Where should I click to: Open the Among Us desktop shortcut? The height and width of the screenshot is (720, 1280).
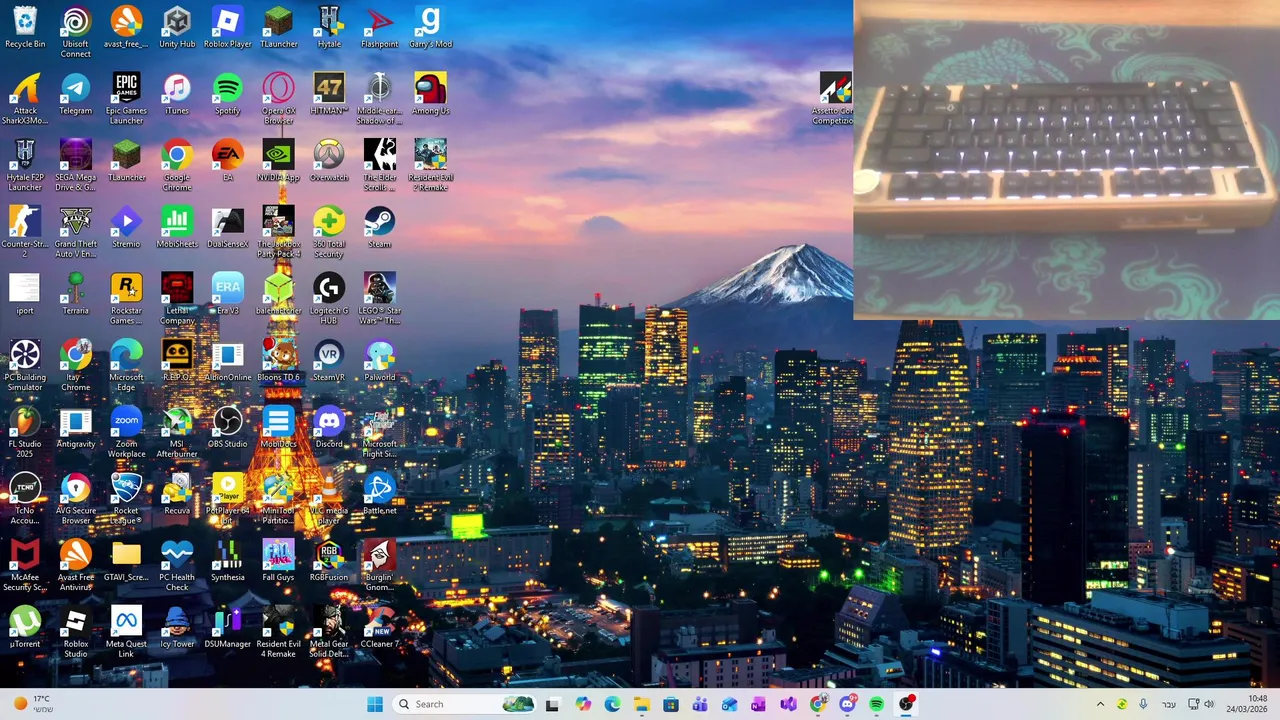point(430,95)
